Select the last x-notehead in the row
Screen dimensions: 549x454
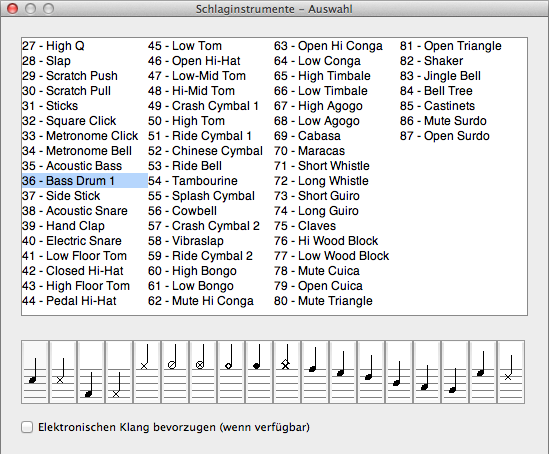coord(511,372)
